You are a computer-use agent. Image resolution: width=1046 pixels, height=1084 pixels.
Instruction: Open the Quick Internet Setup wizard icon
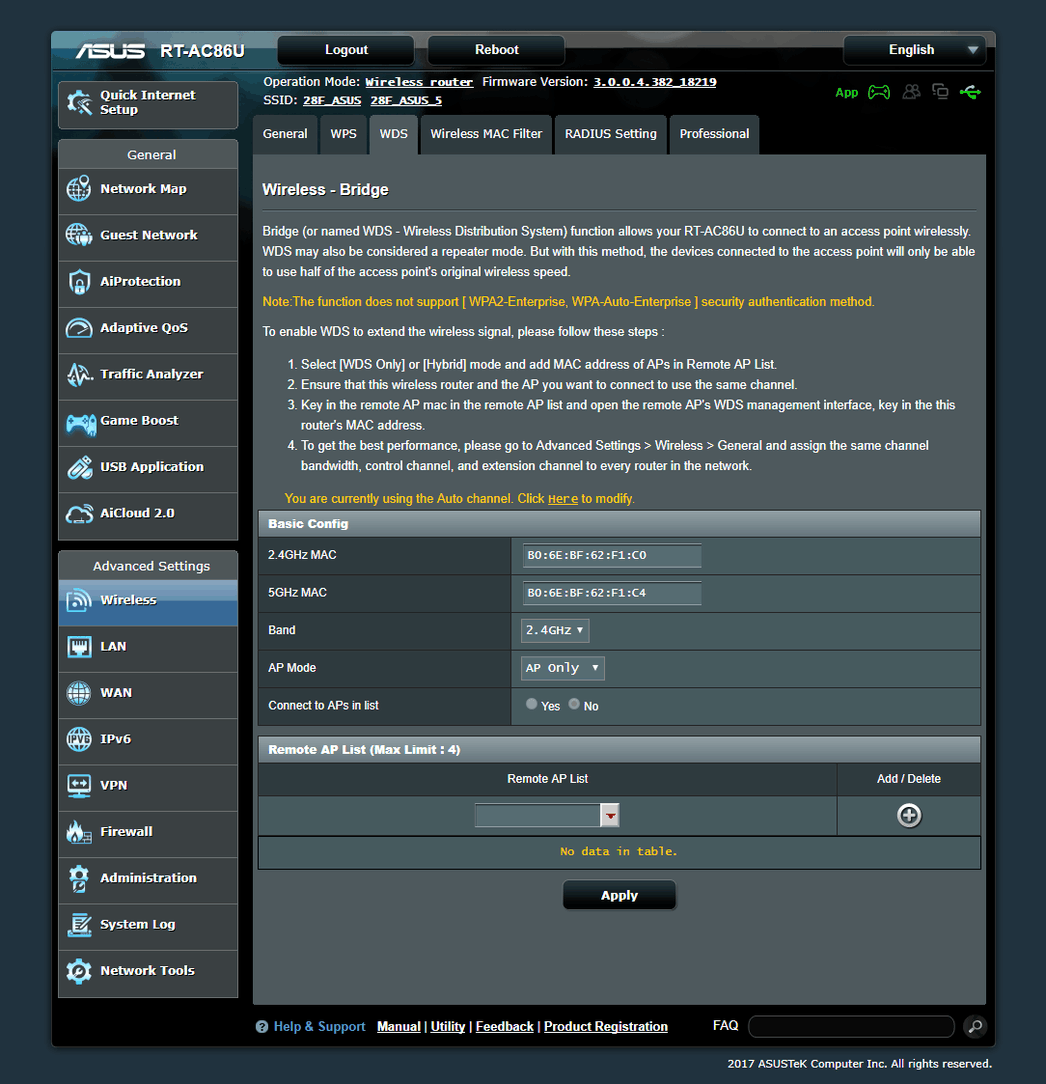[x=80, y=102]
